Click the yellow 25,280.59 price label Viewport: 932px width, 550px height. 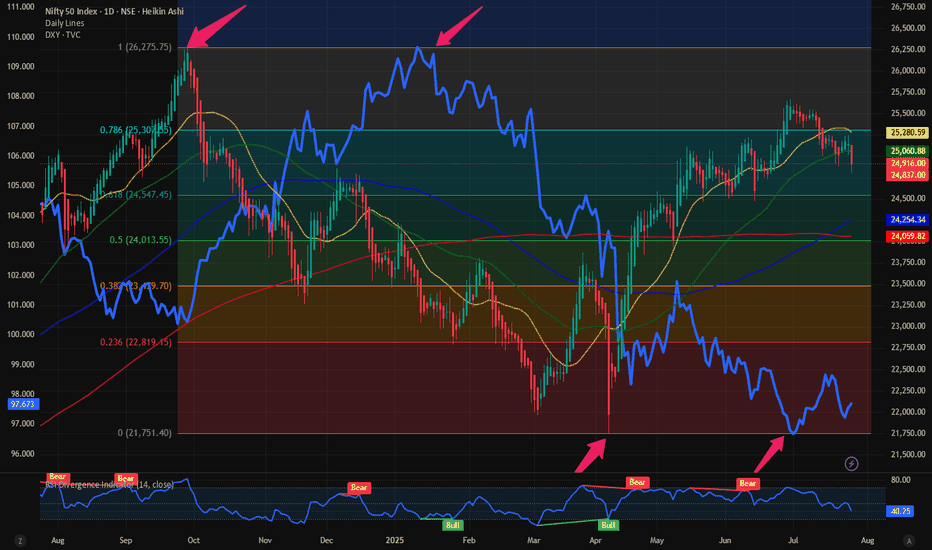click(x=908, y=133)
